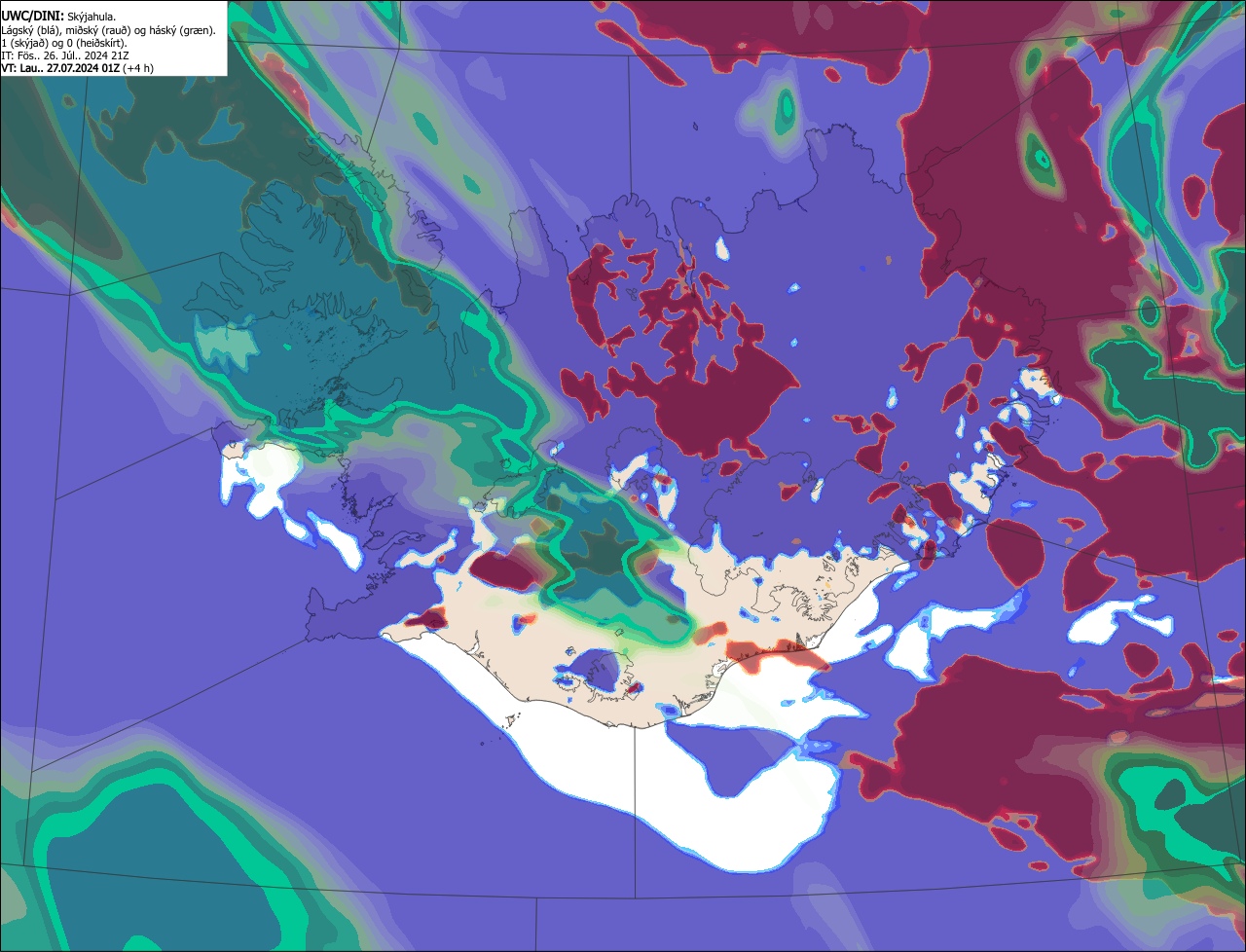Click the 'VT: Lau.. 27.07.2024 01Z (+4 h)' line
The width and height of the screenshot is (1246, 952).
(77, 68)
